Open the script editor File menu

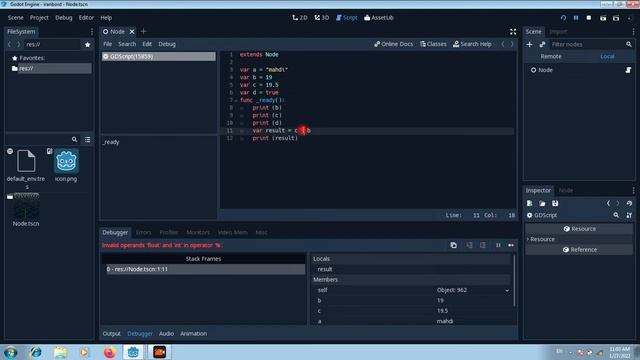point(107,44)
